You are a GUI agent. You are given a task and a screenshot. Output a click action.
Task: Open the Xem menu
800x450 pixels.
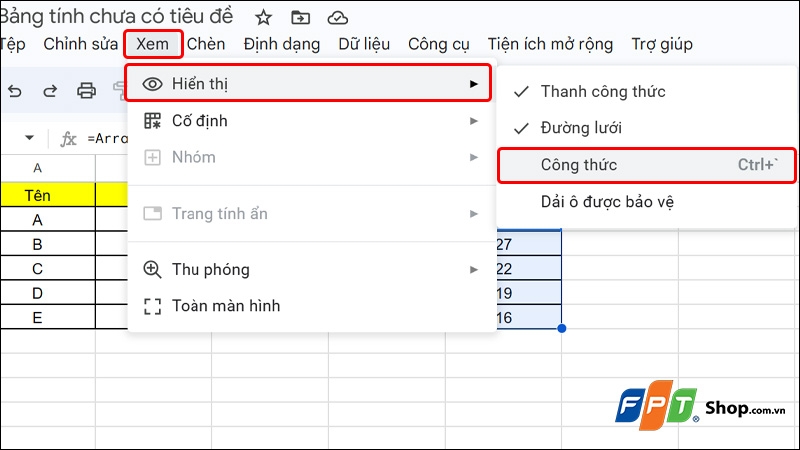point(153,44)
